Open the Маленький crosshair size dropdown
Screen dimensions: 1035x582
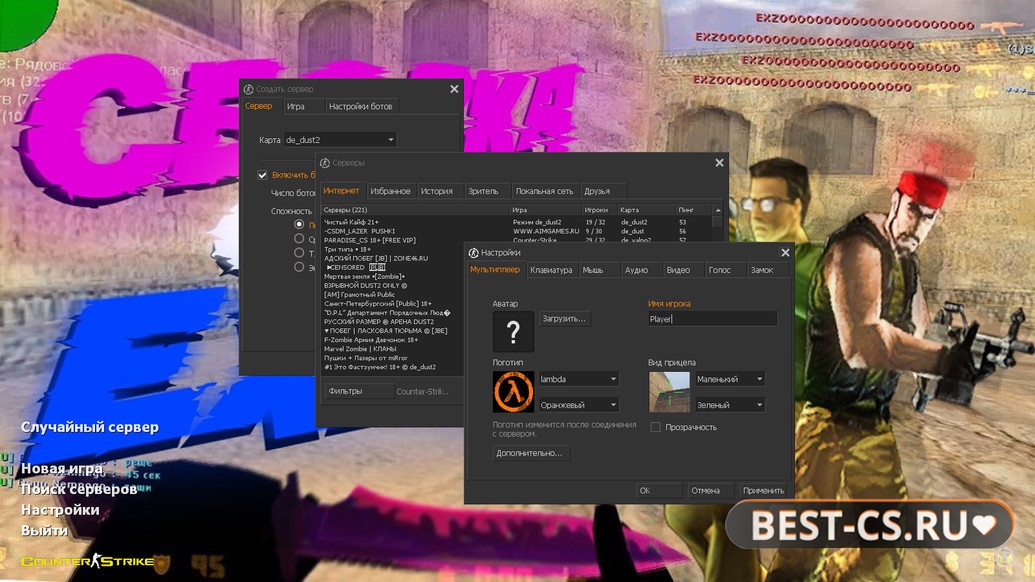729,379
